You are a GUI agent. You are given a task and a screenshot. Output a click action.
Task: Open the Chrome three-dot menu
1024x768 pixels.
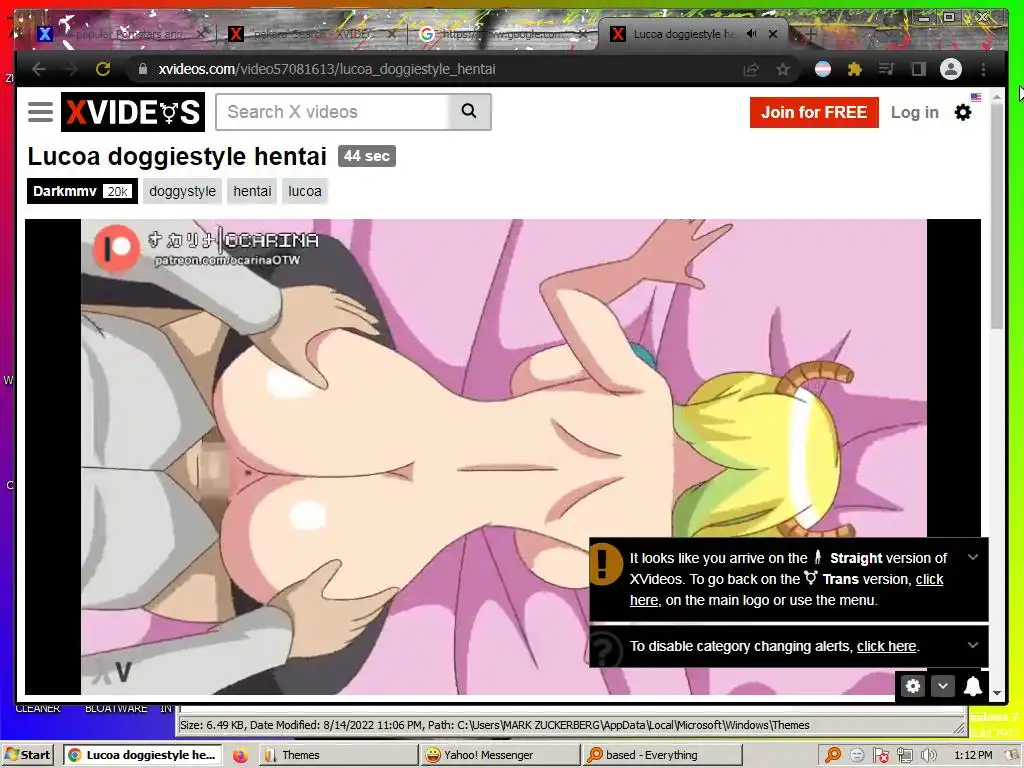[x=984, y=69]
